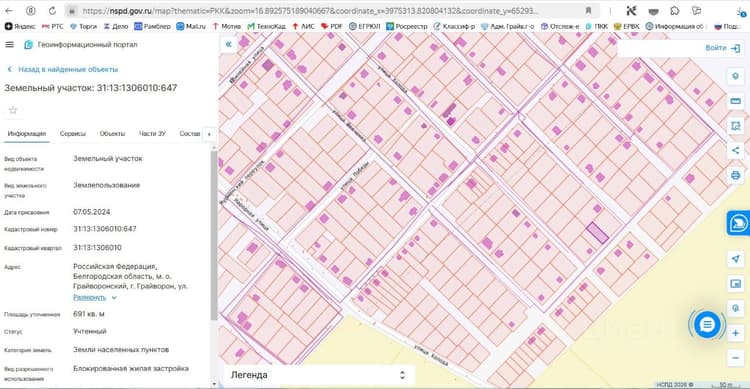Open browser extensions puzzle icon
This screenshot has height=389, width=750.
[x=675, y=11]
